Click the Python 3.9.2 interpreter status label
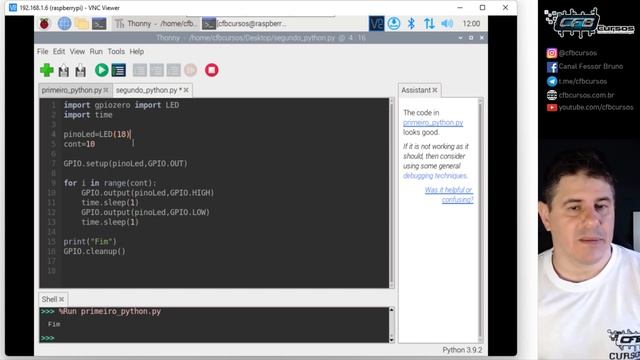The height and width of the screenshot is (360, 640). (x=462, y=350)
